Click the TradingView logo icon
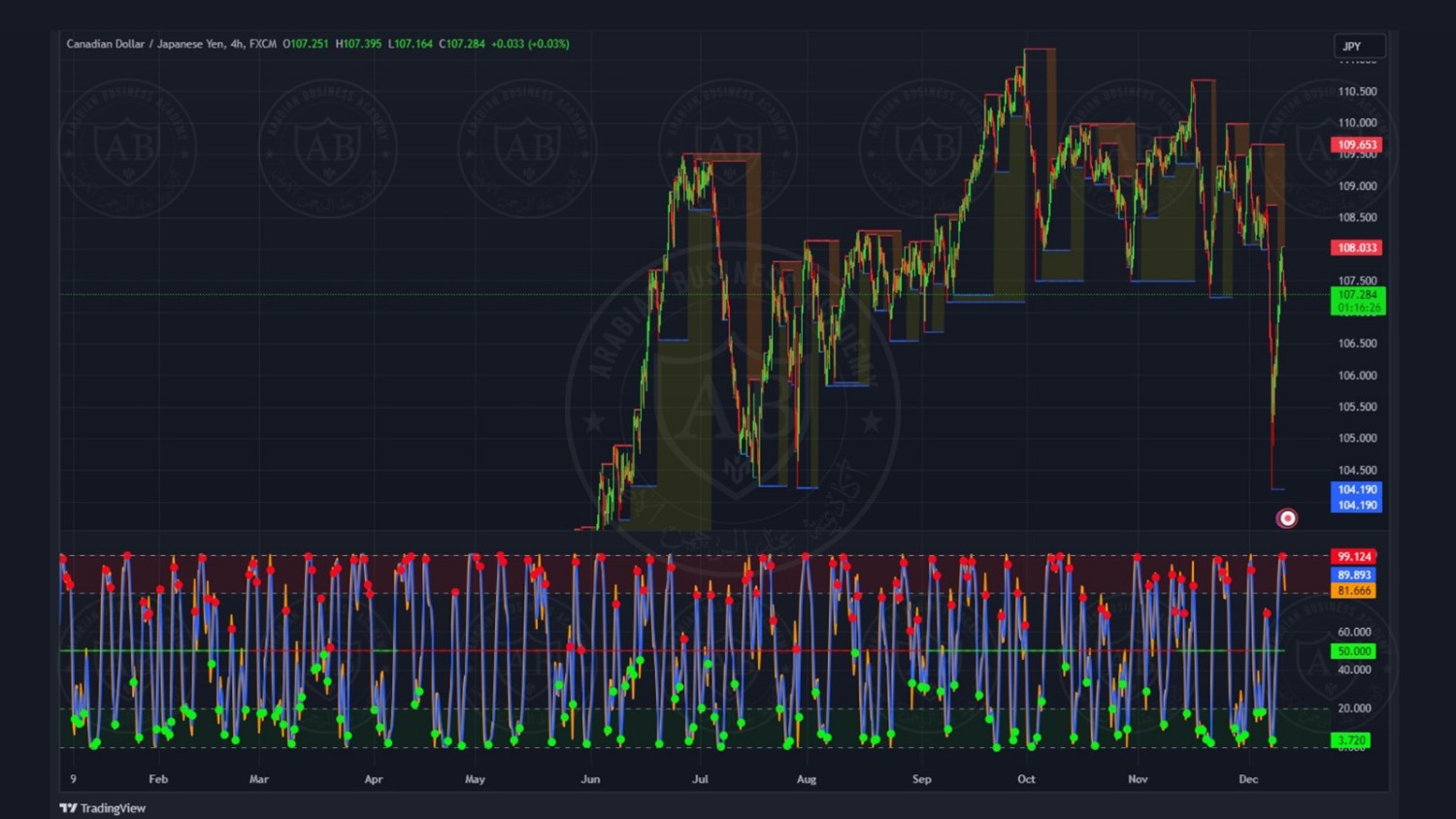This screenshot has width=1456, height=819. point(68,808)
